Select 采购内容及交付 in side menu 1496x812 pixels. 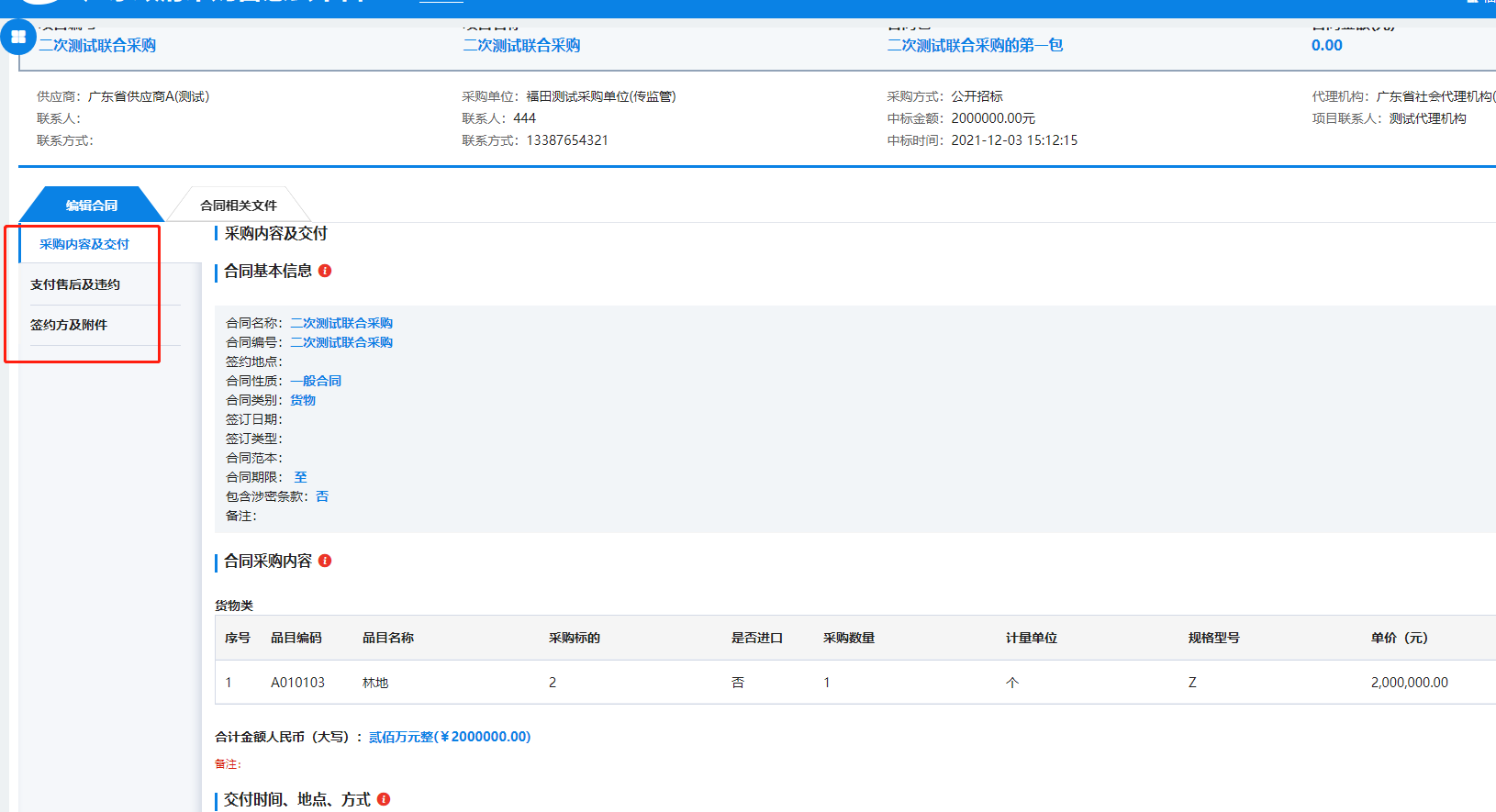point(84,244)
